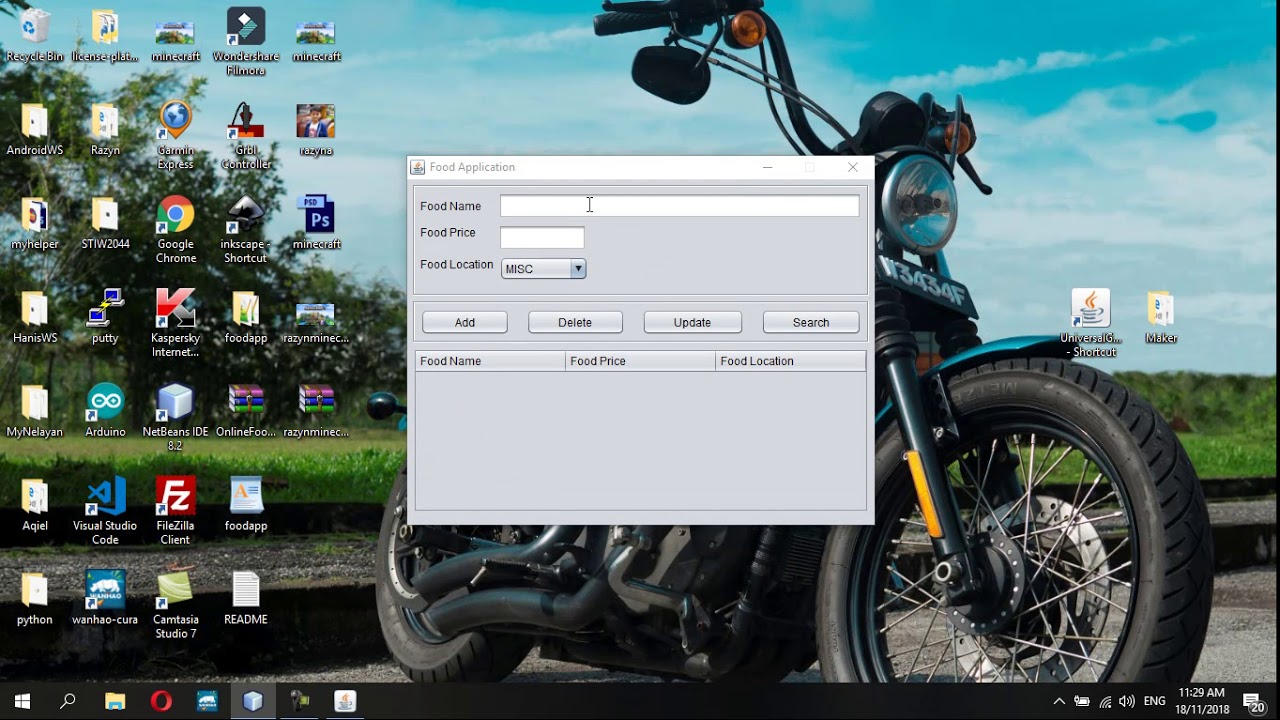Open taskbar search magnifier
The width and height of the screenshot is (1280, 720).
coord(68,701)
